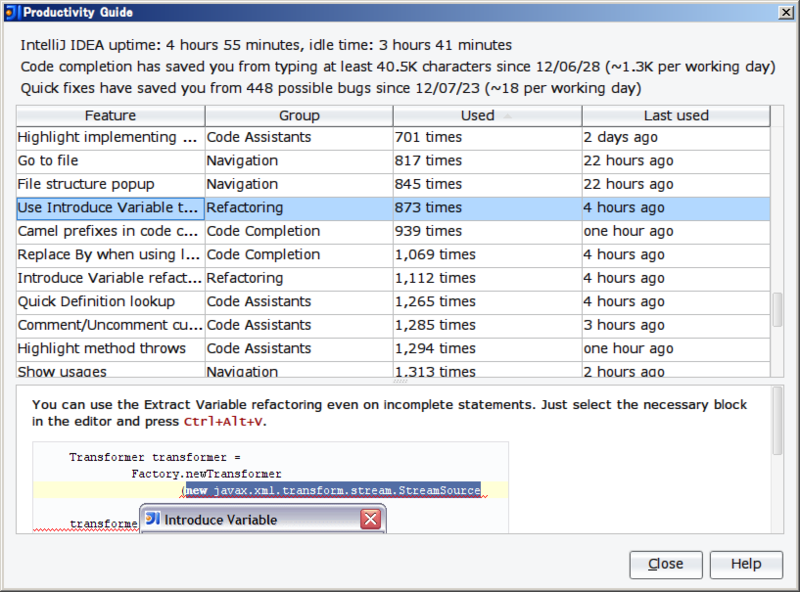
Task: Sort by the Feature column header
Action: pyautogui.click(x=110, y=116)
